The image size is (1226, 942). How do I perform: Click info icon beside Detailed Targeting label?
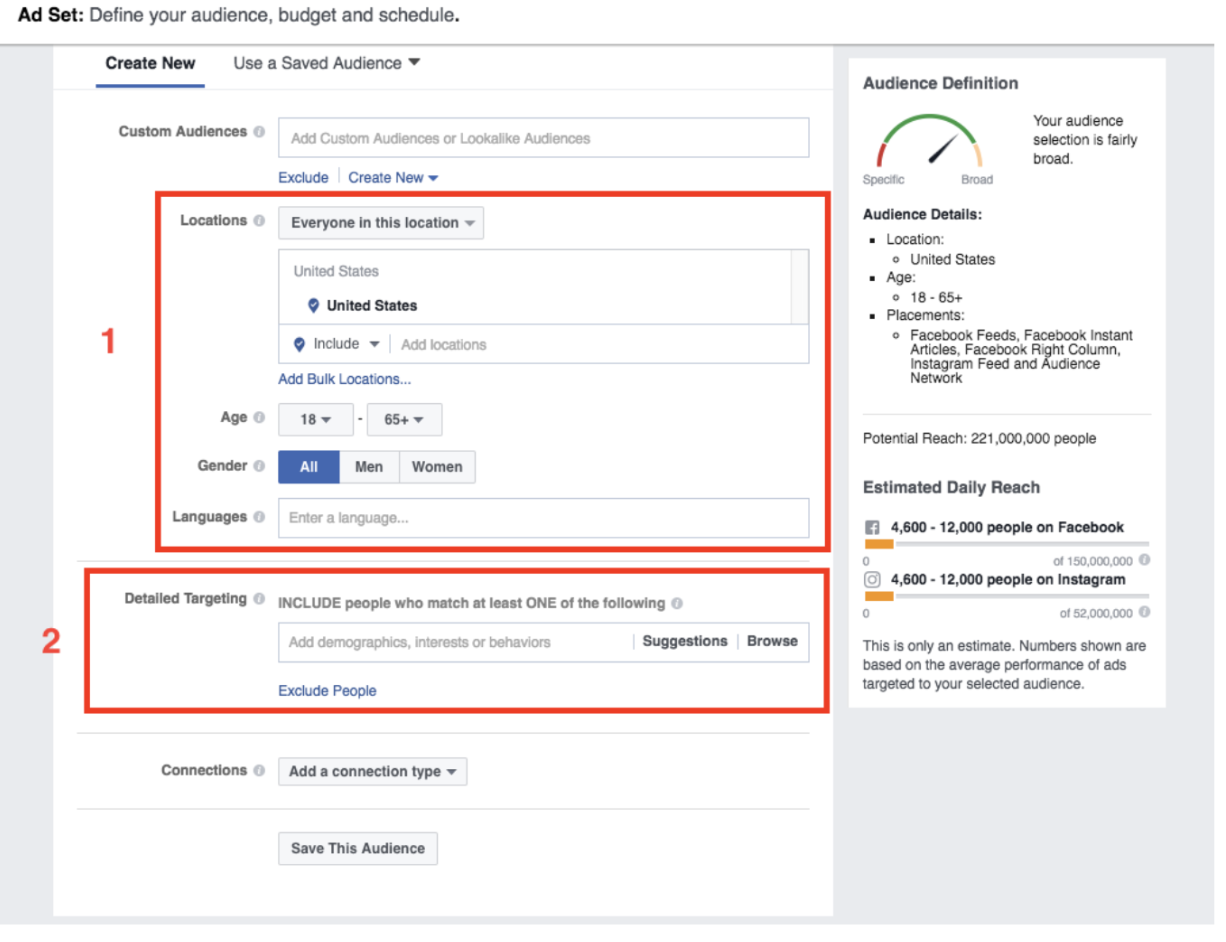pyautogui.click(x=259, y=599)
